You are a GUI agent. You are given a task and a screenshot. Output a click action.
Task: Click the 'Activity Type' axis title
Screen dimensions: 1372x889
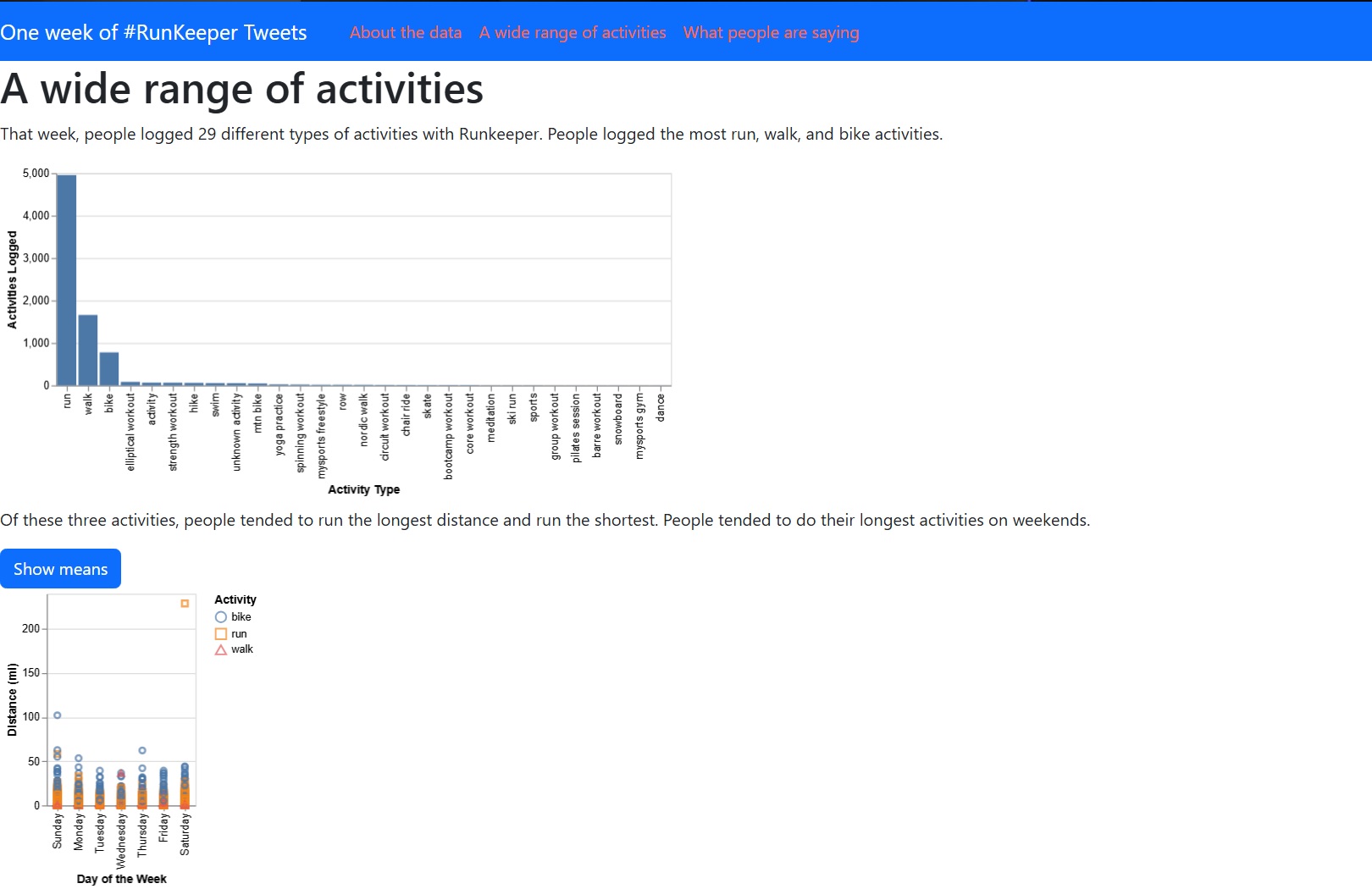pyautogui.click(x=363, y=489)
